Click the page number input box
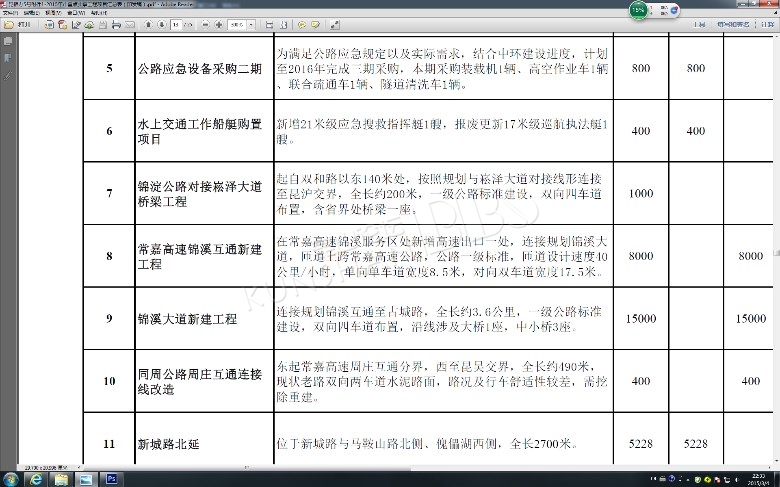This screenshot has width=780, height=487. coord(176,24)
